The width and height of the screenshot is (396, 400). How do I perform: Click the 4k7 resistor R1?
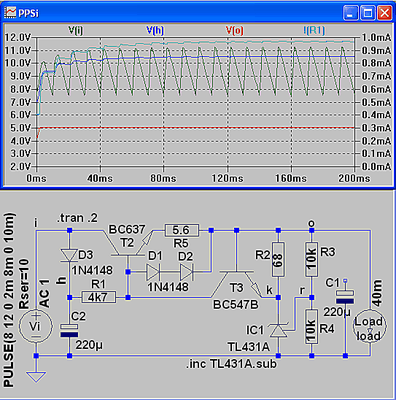click(99, 297)
